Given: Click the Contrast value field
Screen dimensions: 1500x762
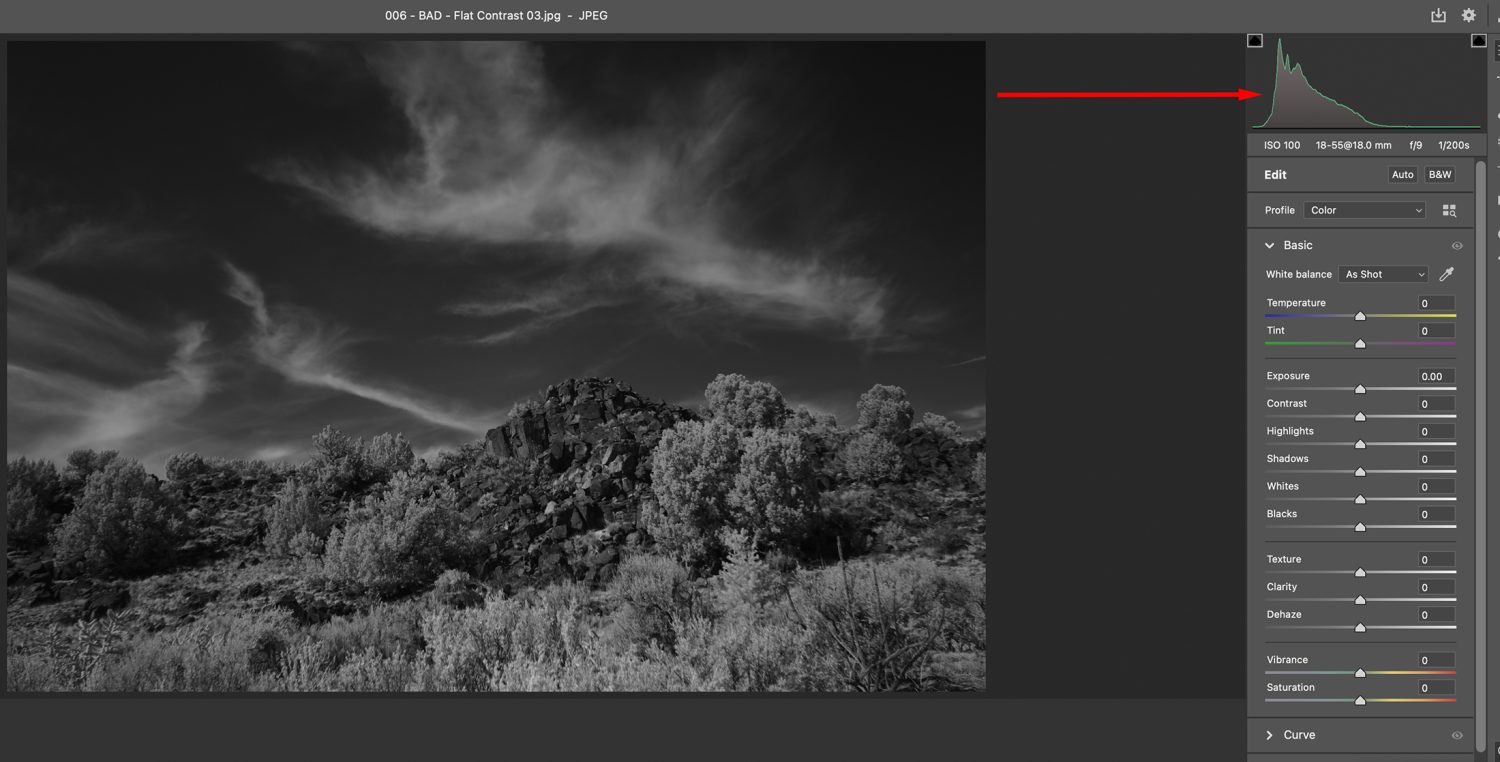Looking at the screenshot, I should coord(1436,404).
